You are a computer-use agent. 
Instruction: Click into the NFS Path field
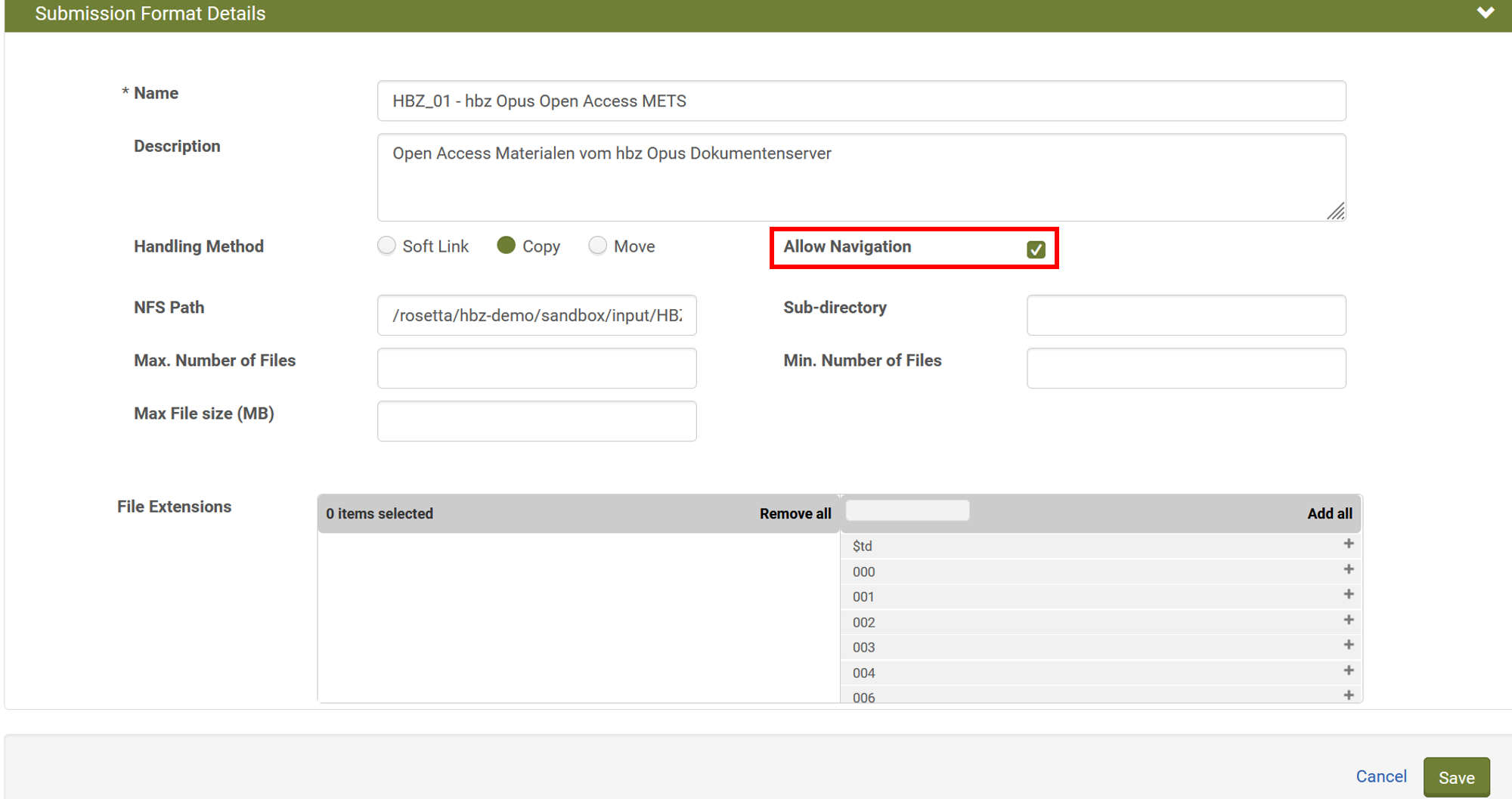[x=537, y=315]
